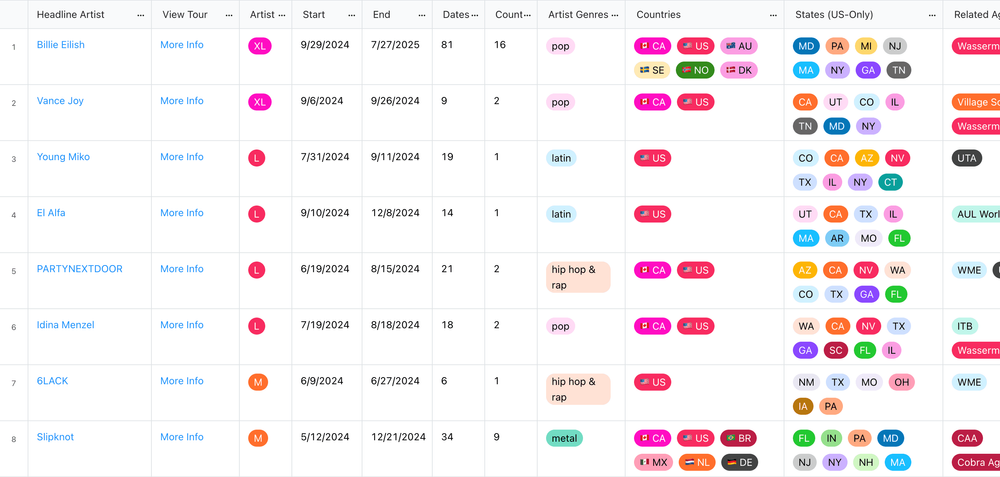The width and height of the screenshot is (1000, 477).
Task: Click US country tag in El Alfa row
Action: pyautogui.click(x=652, y=214)
